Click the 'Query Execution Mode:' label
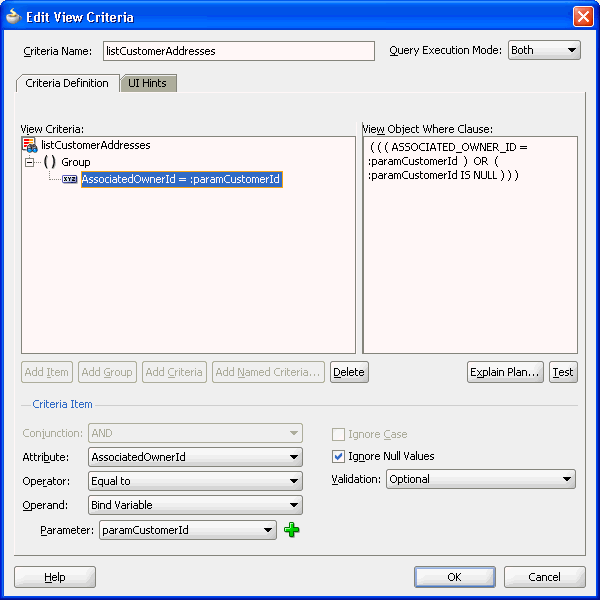 pos(445,50)
